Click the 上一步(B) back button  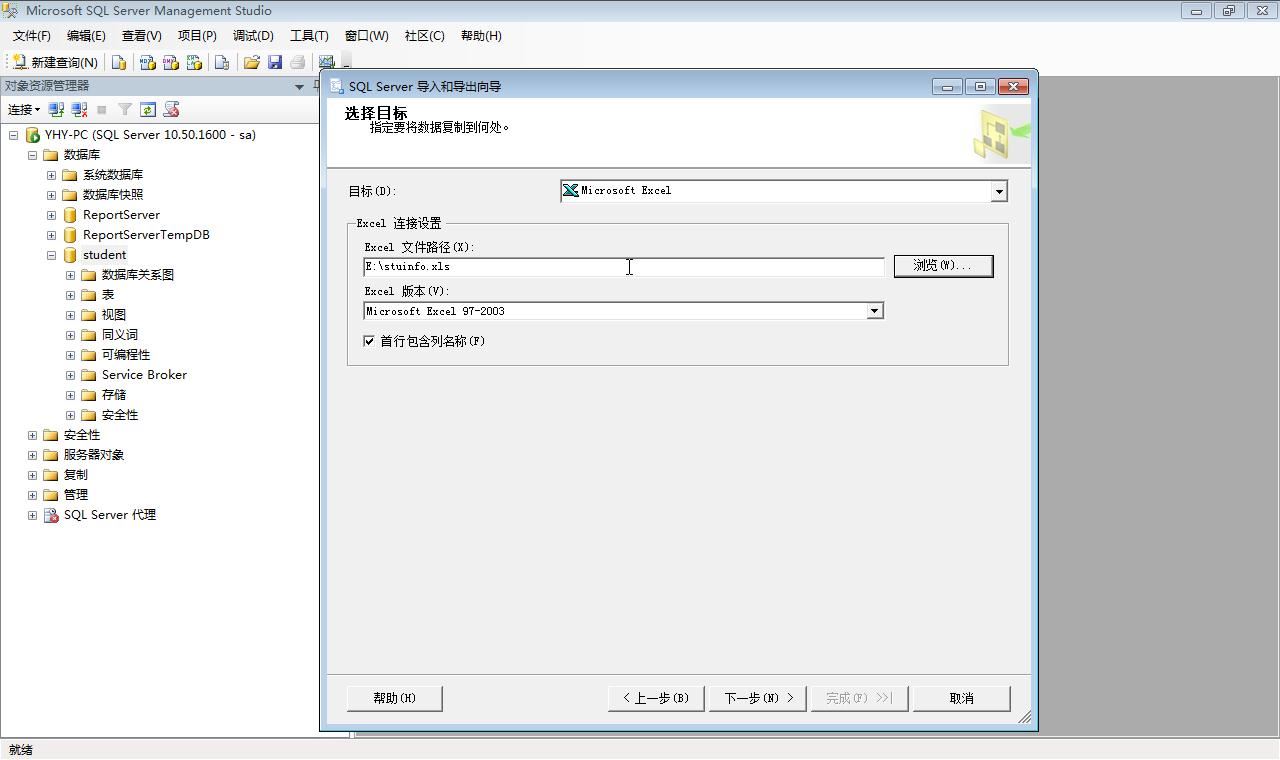tap(656, 698)
